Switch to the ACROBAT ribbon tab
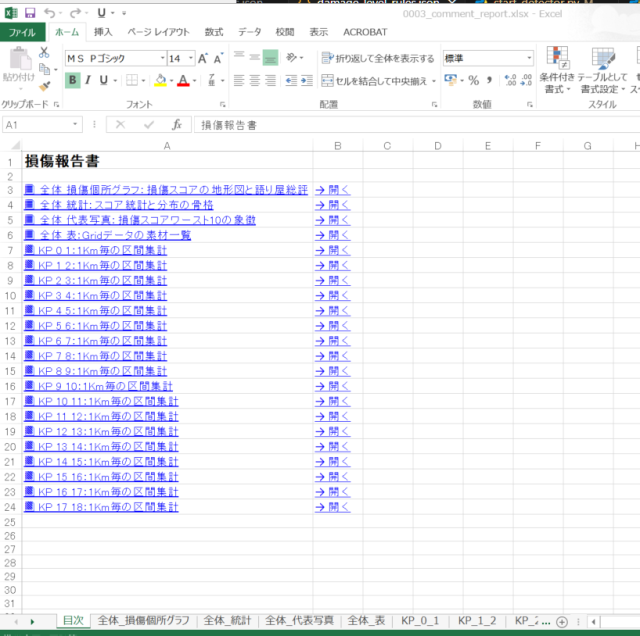 click(365, 32)
